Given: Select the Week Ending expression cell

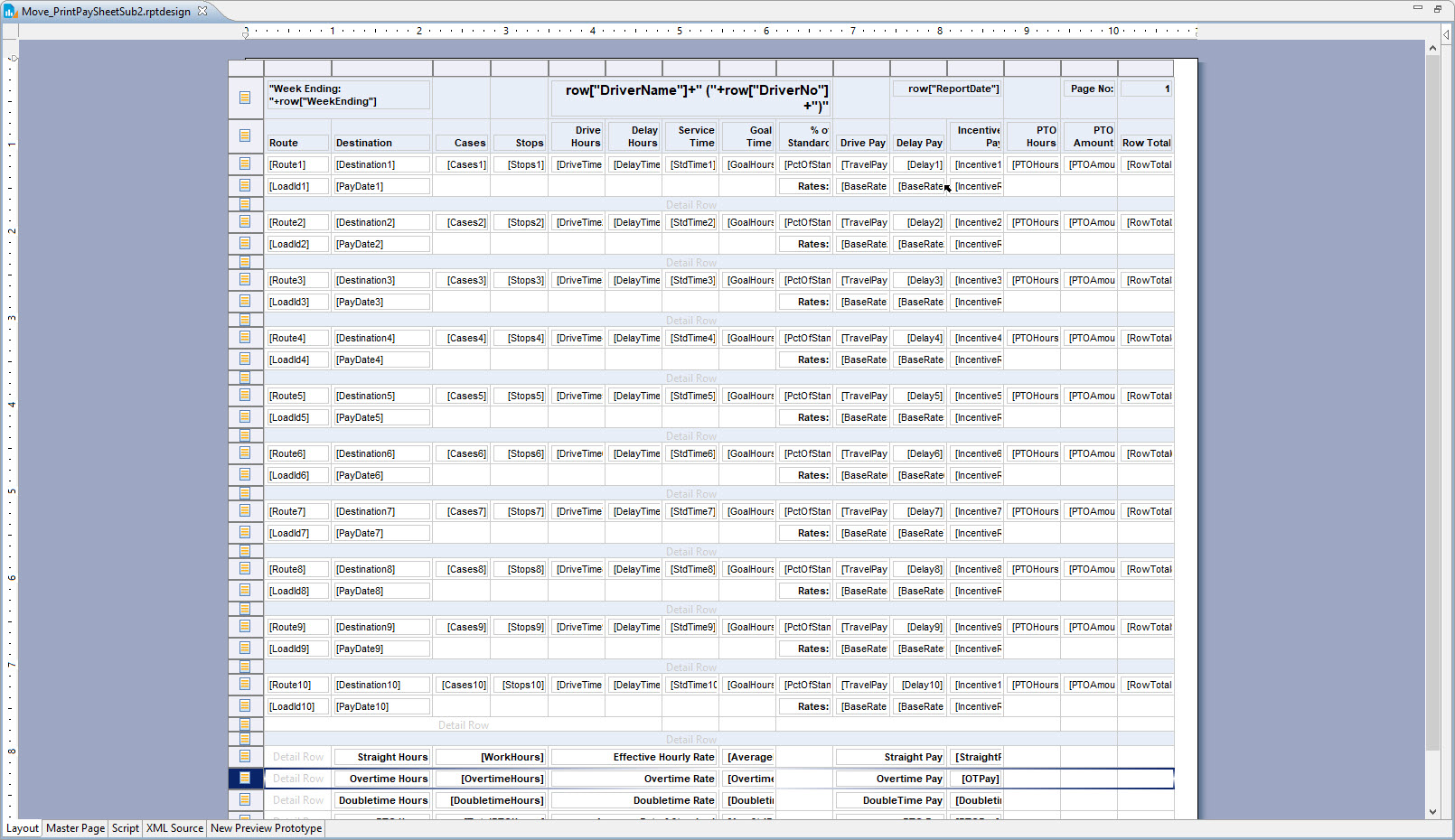Looking at the screenshot, I should (x=348, y=95).
